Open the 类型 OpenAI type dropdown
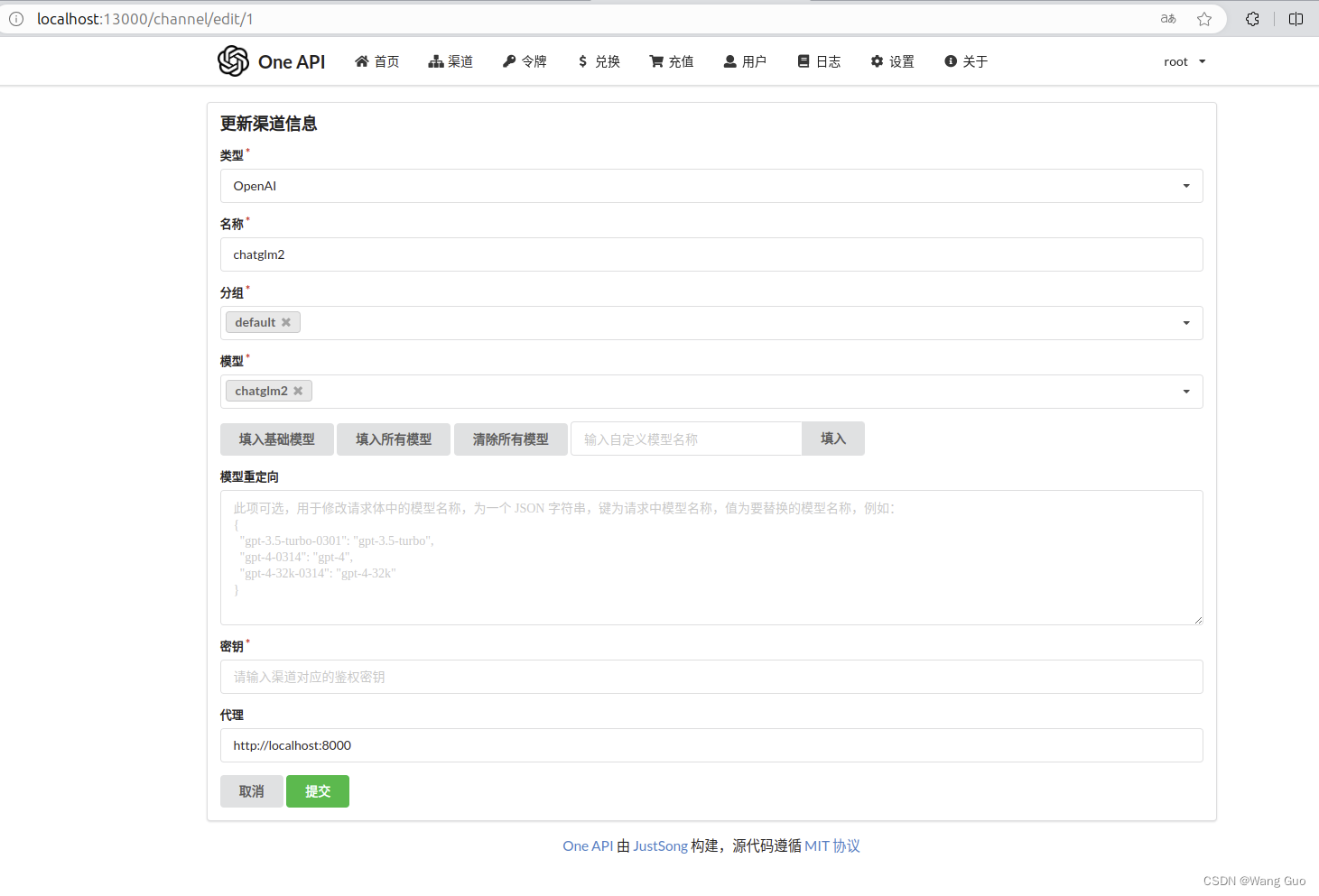1319x896 pixels. 711,186
